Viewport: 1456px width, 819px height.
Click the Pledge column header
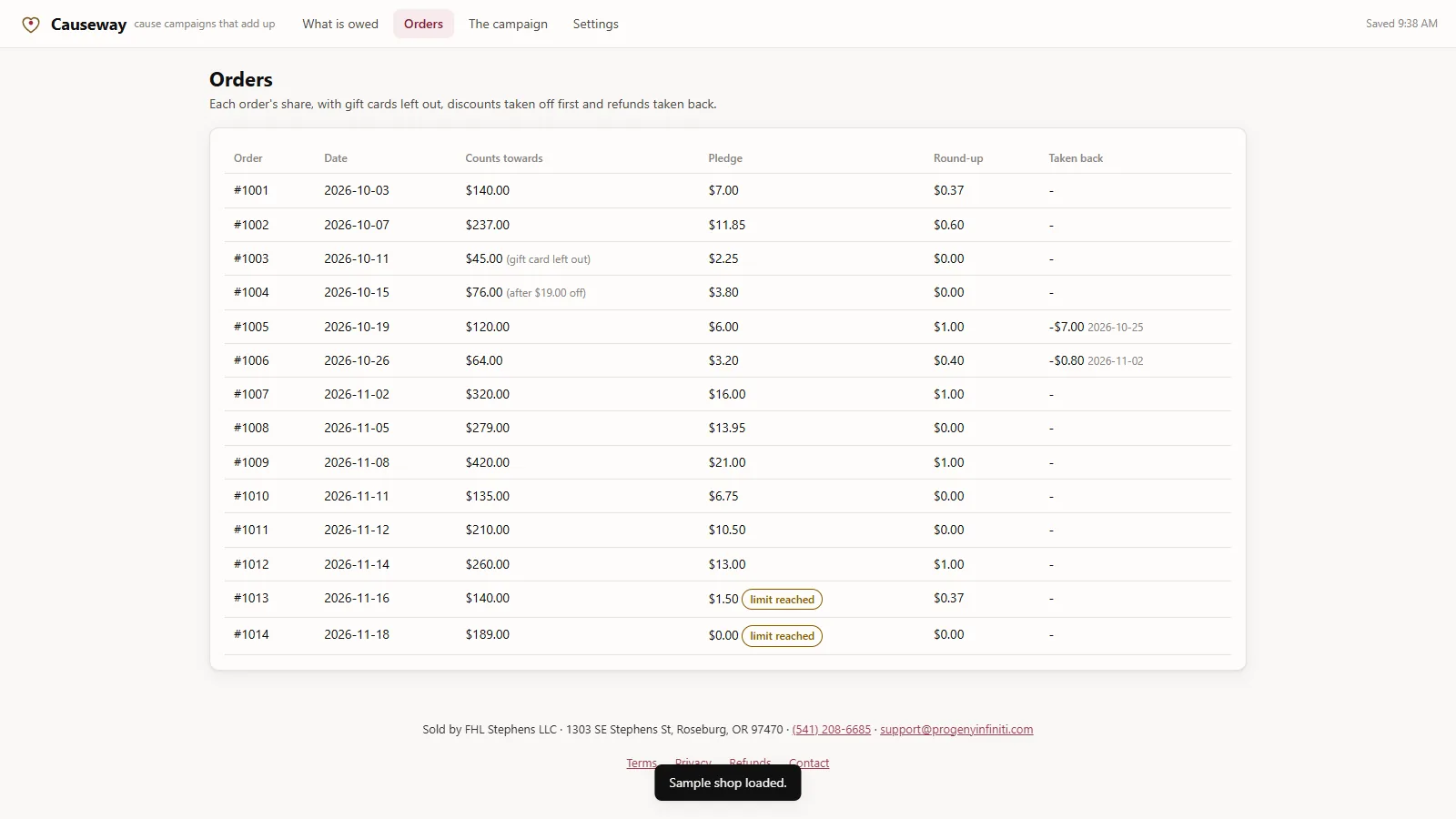point(725,158)
